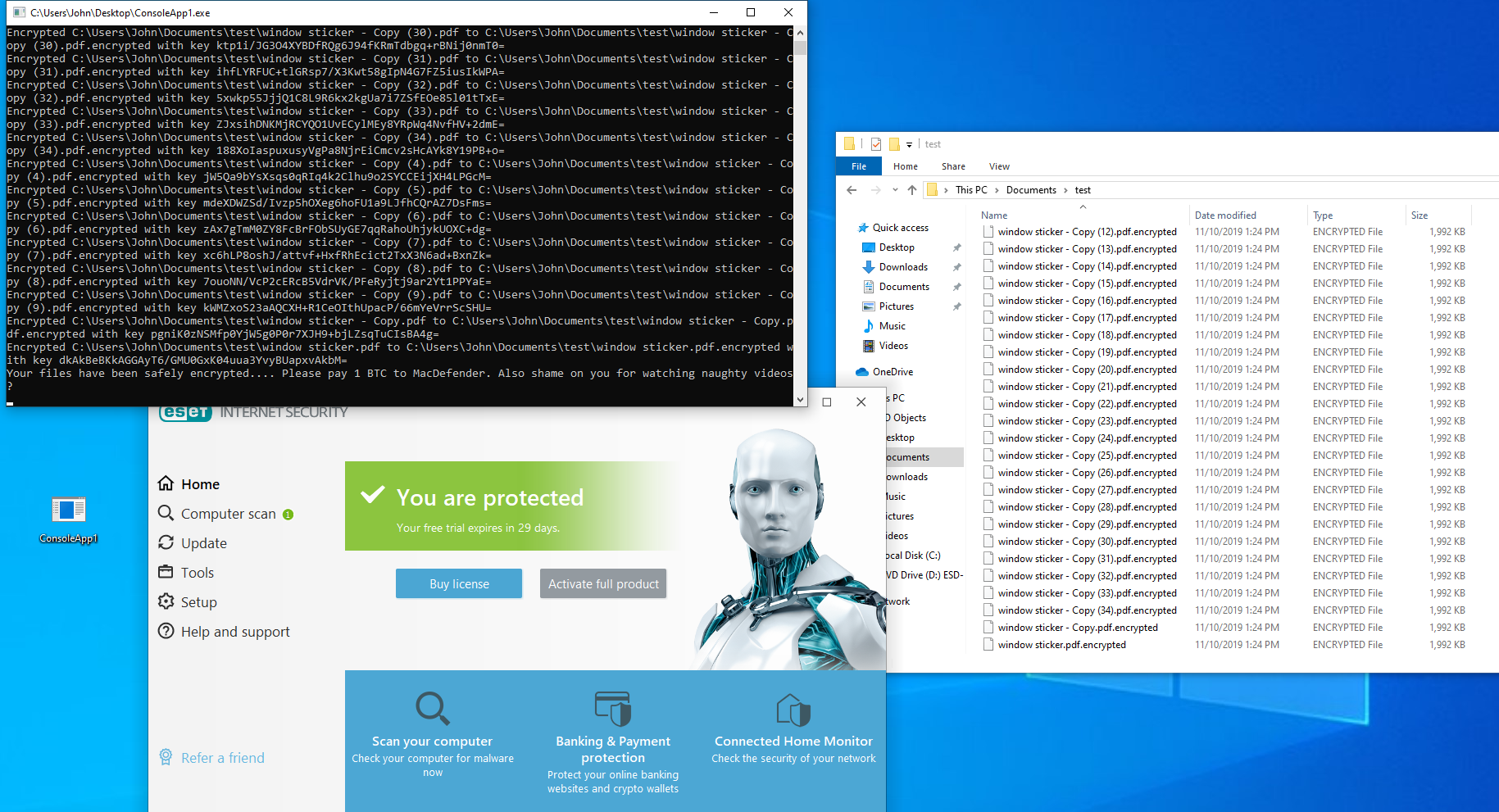
Task: Open the File tab in Explorer
Action: pos(859,166)
